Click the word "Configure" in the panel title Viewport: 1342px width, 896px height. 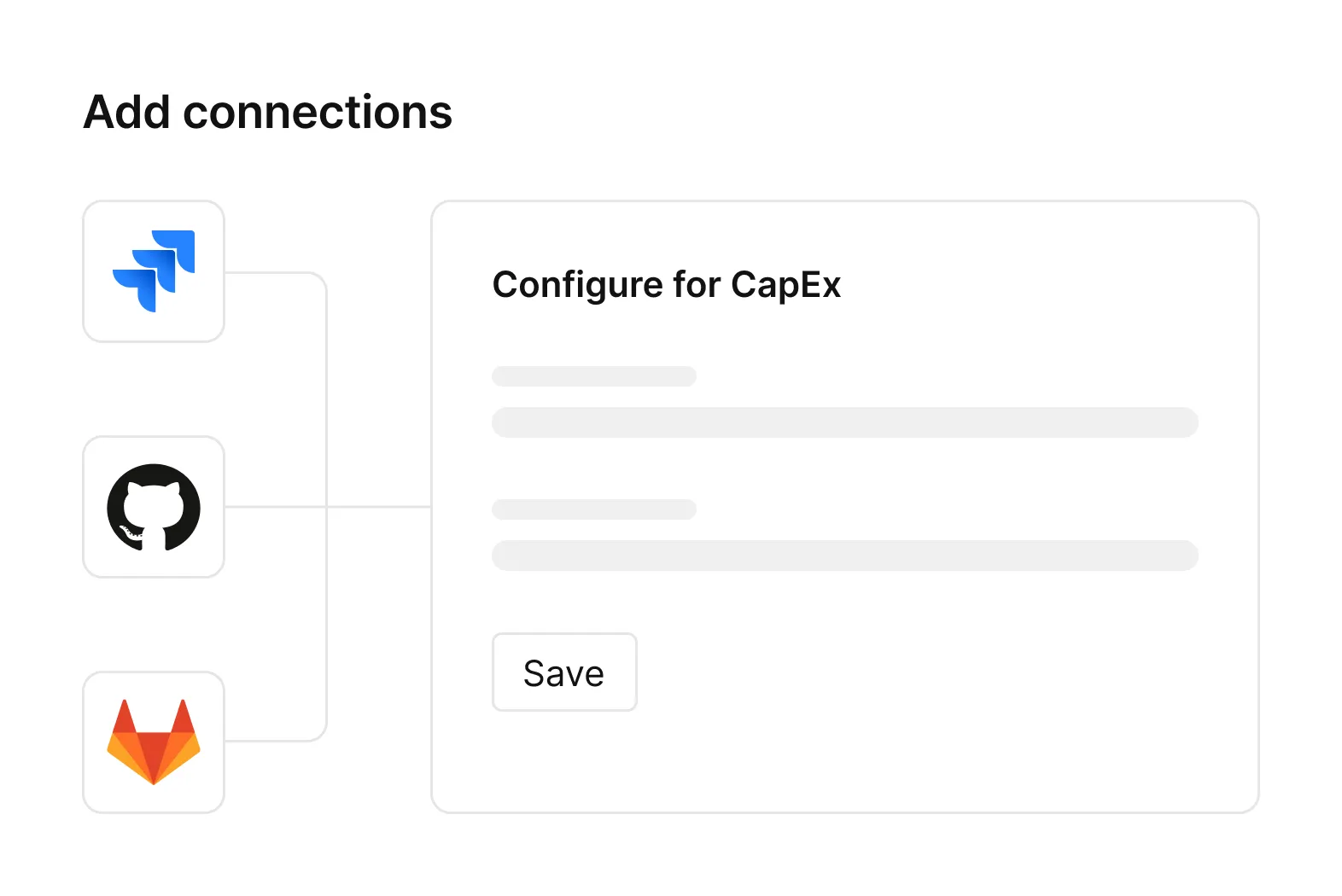[x=578, y=285]
